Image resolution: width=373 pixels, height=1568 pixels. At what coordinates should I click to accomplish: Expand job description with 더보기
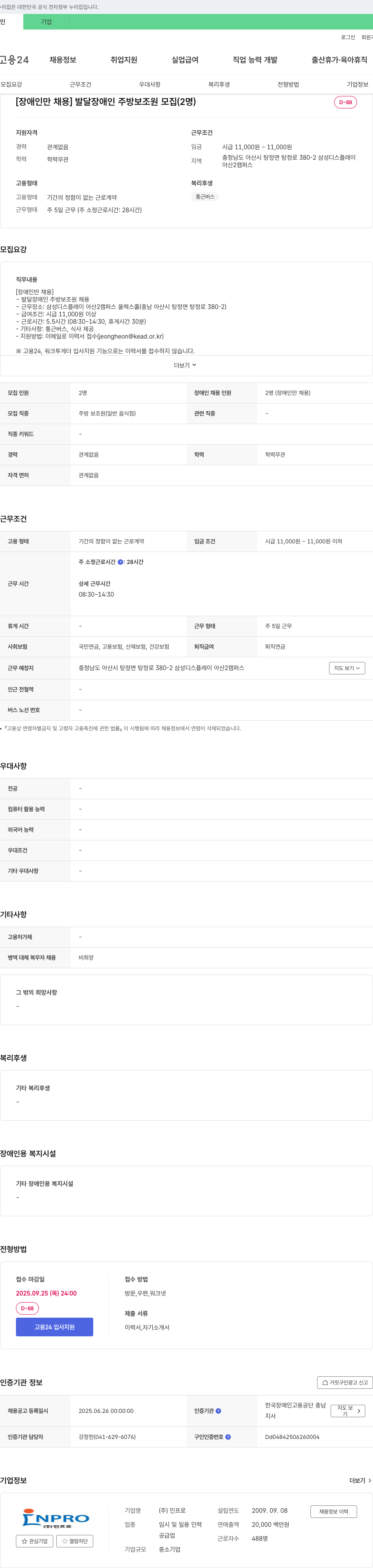(185, 365)
